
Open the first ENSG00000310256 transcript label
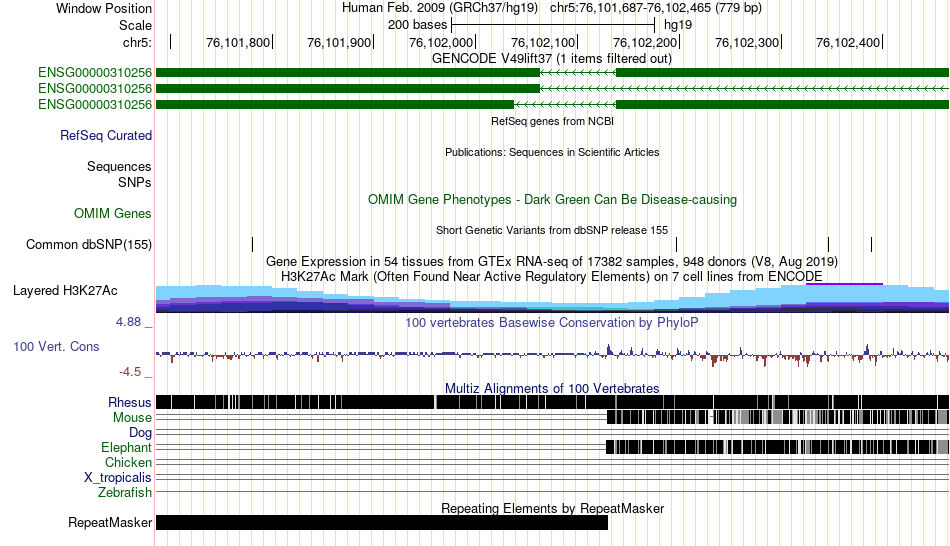pyautogui.click(x=95, y=73)
